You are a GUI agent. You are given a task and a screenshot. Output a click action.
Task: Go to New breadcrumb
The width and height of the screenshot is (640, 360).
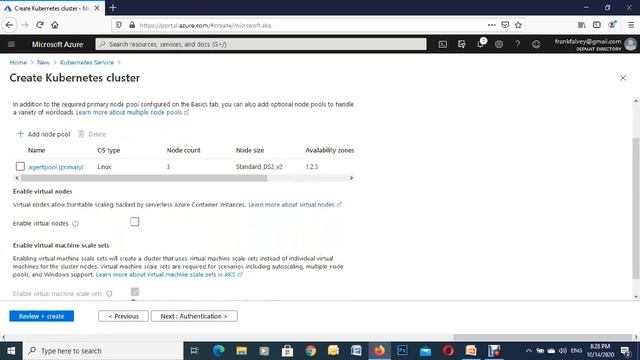click(43, 62)
